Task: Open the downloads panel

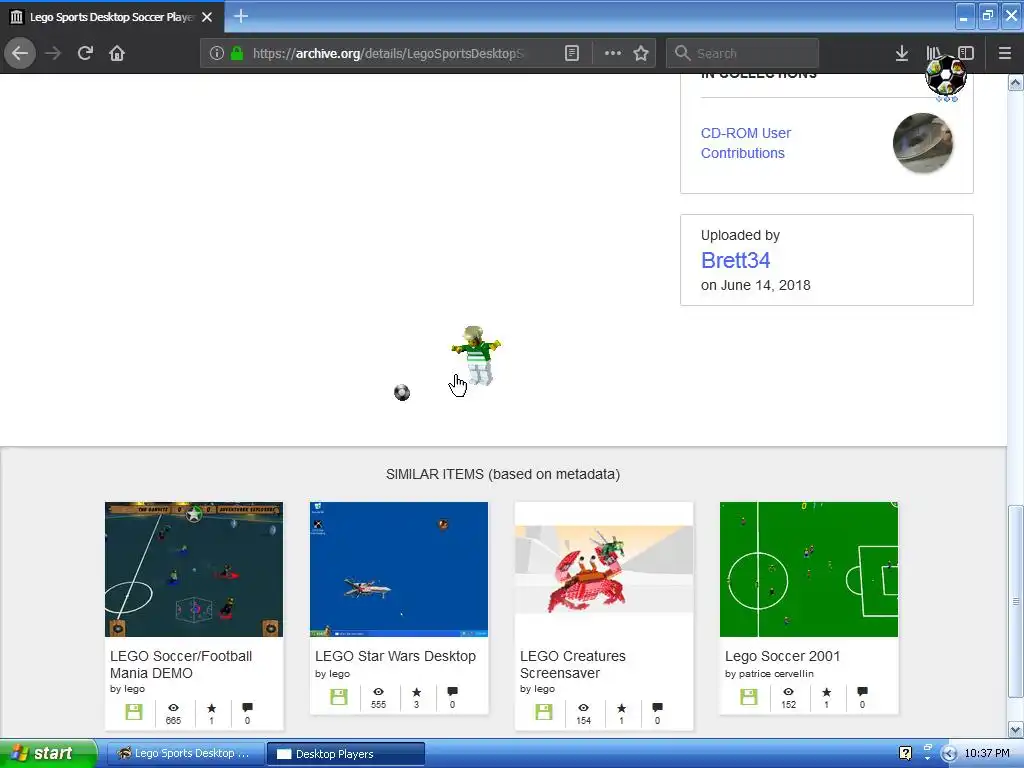Action: (902, 53)
